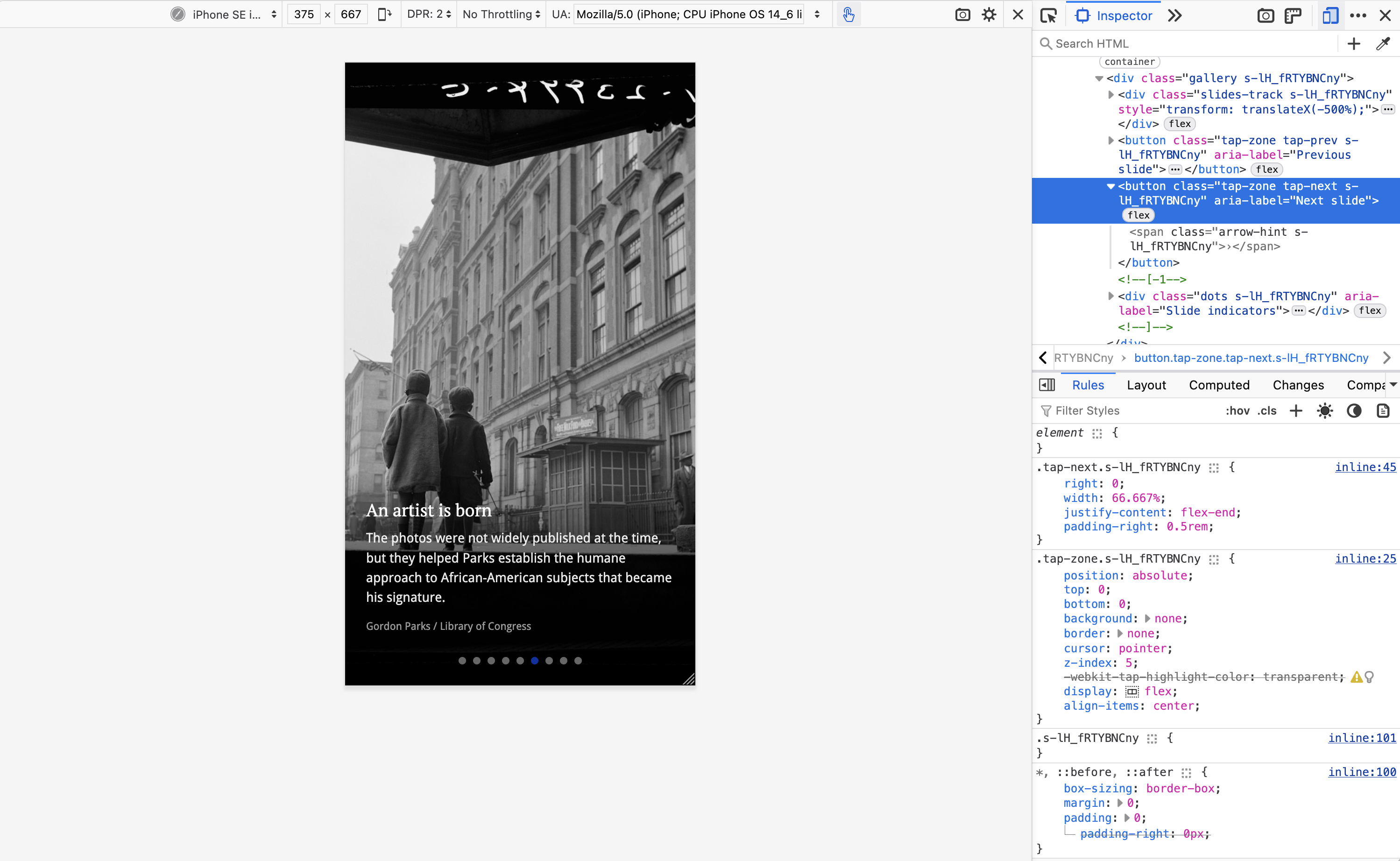Highlight elements matching .tap-next selector

coord(1214,467)
